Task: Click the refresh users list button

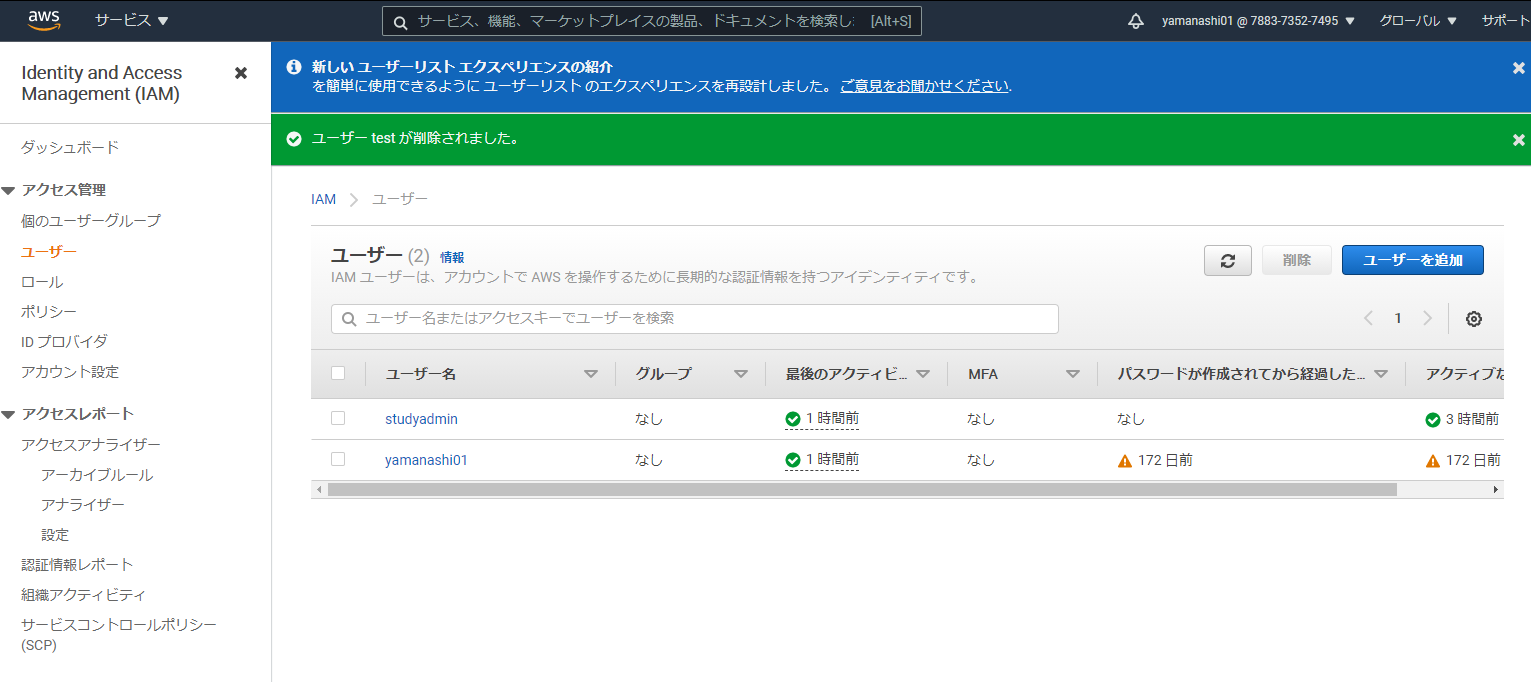Action: coord(1228,260)
